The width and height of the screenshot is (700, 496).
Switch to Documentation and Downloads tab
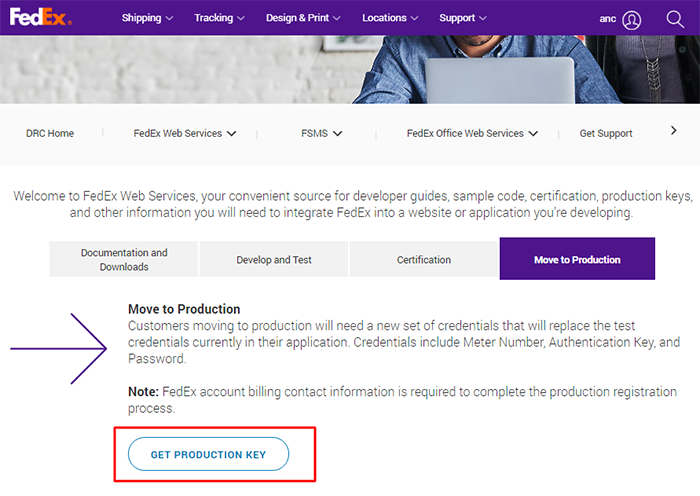pyautogui.click(x=124, y=259)
